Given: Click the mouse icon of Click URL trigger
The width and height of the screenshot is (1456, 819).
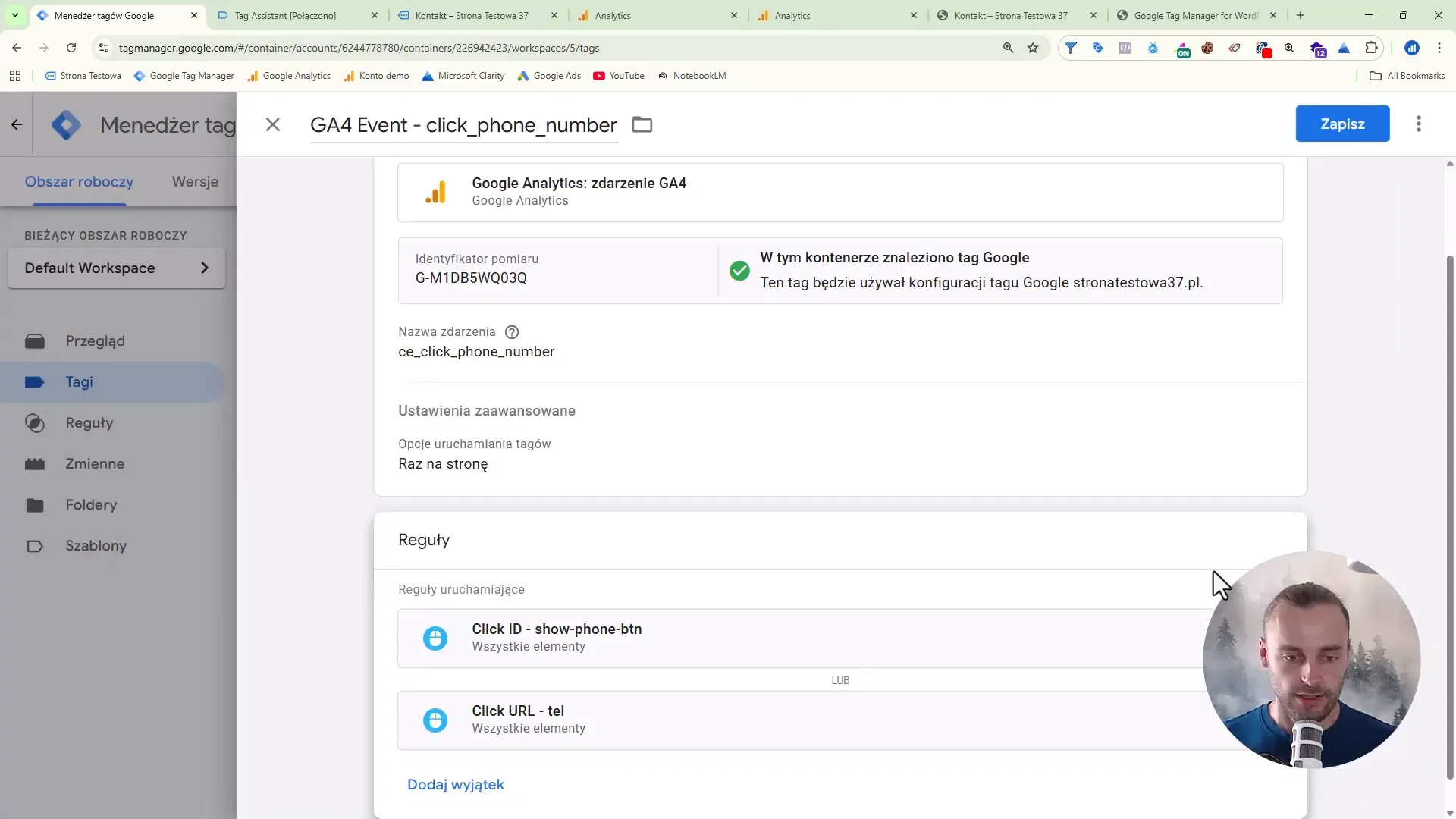Looking at the screenshot, I should pyautogui.click(x=435, y=720).
